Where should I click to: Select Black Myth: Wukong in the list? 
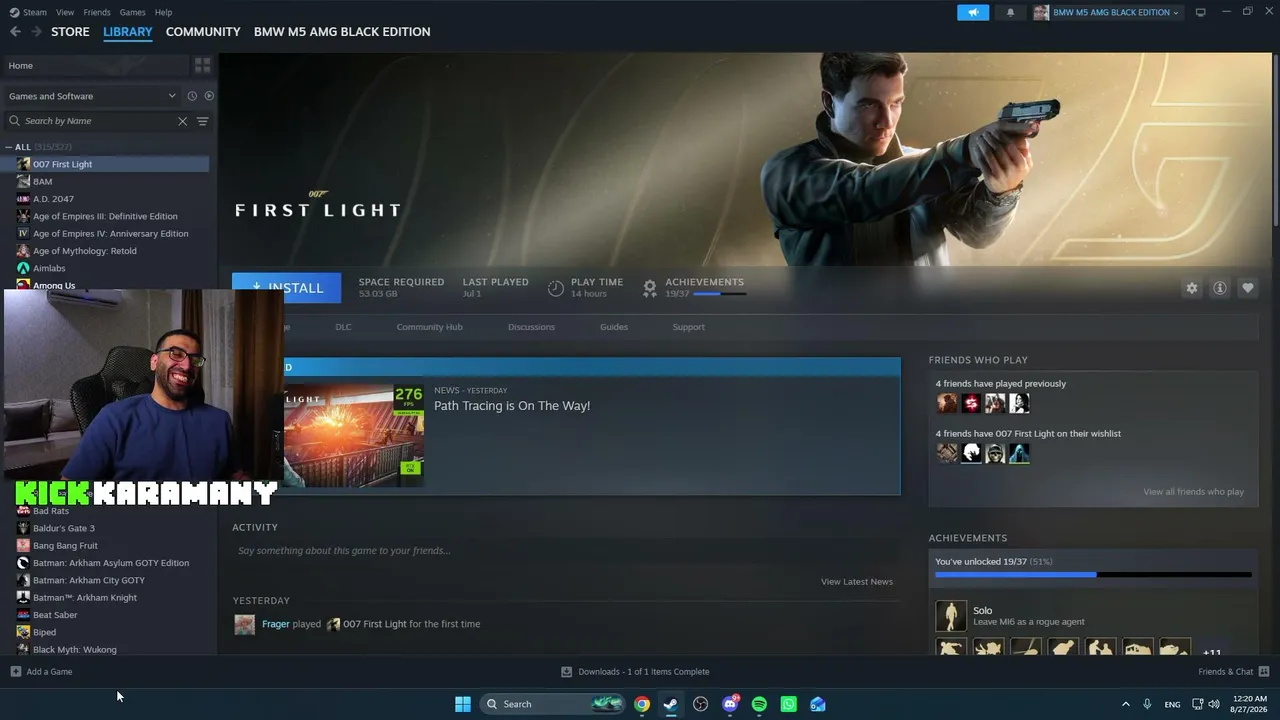click(75, 650)
